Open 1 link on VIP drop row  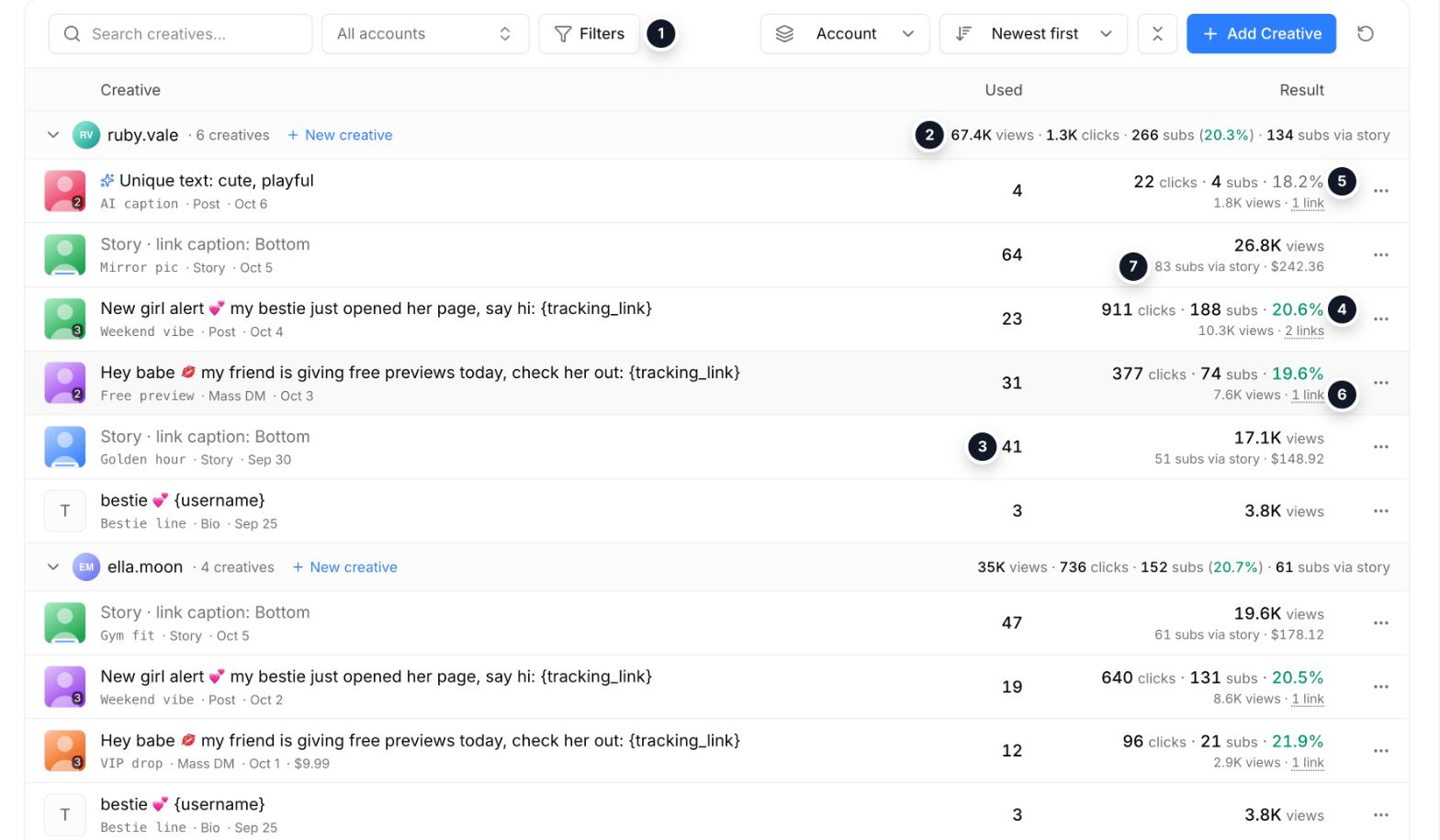[x=1308, y=763]
